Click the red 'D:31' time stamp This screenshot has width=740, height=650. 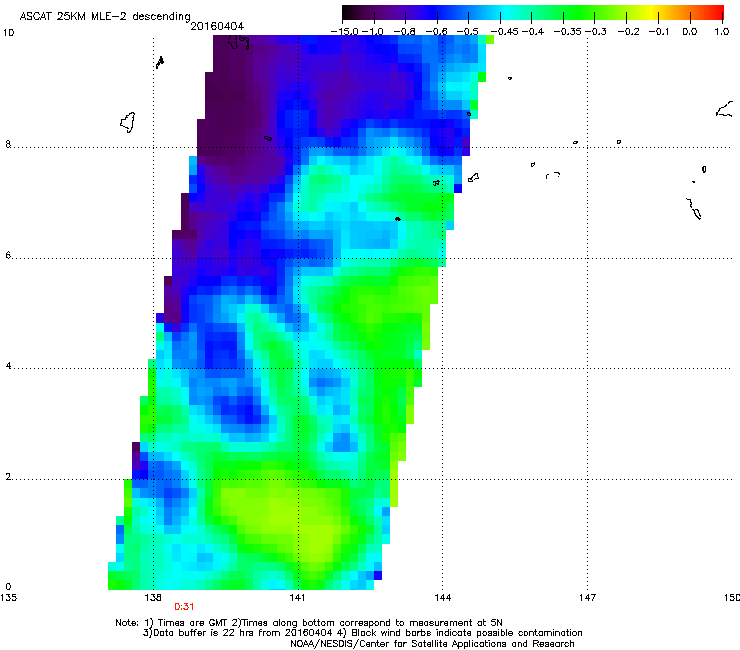pos(184,607)
